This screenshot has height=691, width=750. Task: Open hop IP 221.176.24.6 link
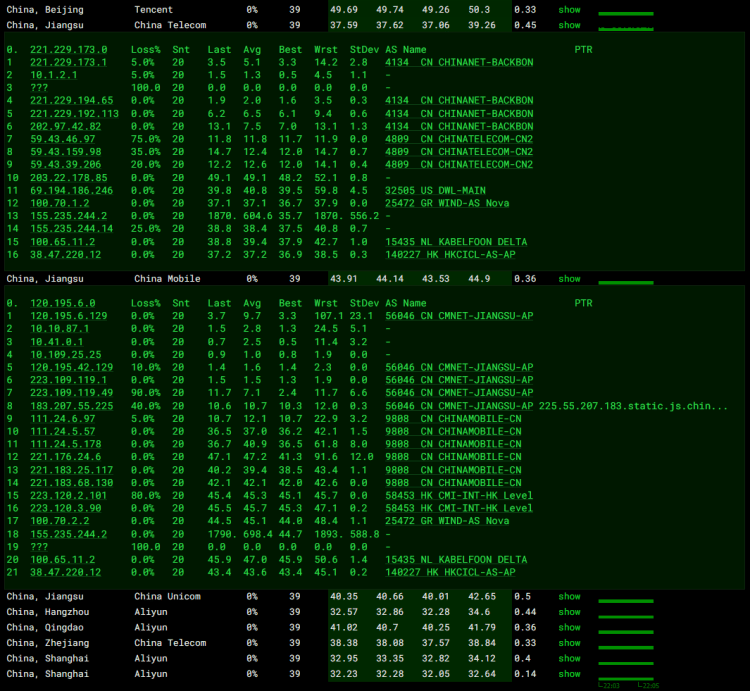click(x=66, y=457)
